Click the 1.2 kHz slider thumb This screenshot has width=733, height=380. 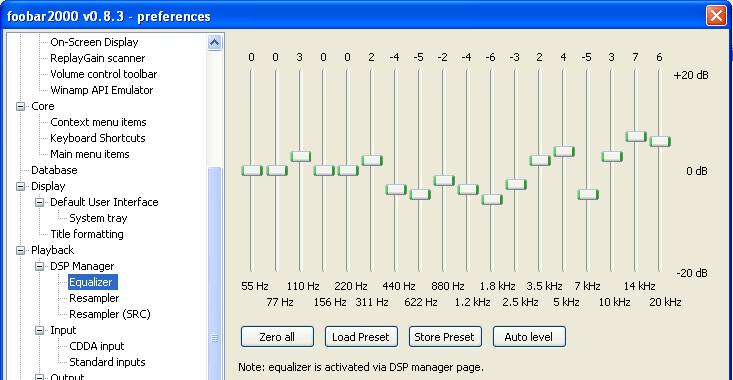tap(468, 189)
